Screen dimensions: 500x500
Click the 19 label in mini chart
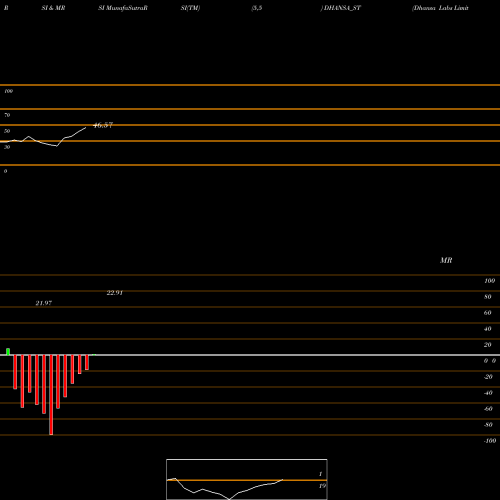(322, 486)
